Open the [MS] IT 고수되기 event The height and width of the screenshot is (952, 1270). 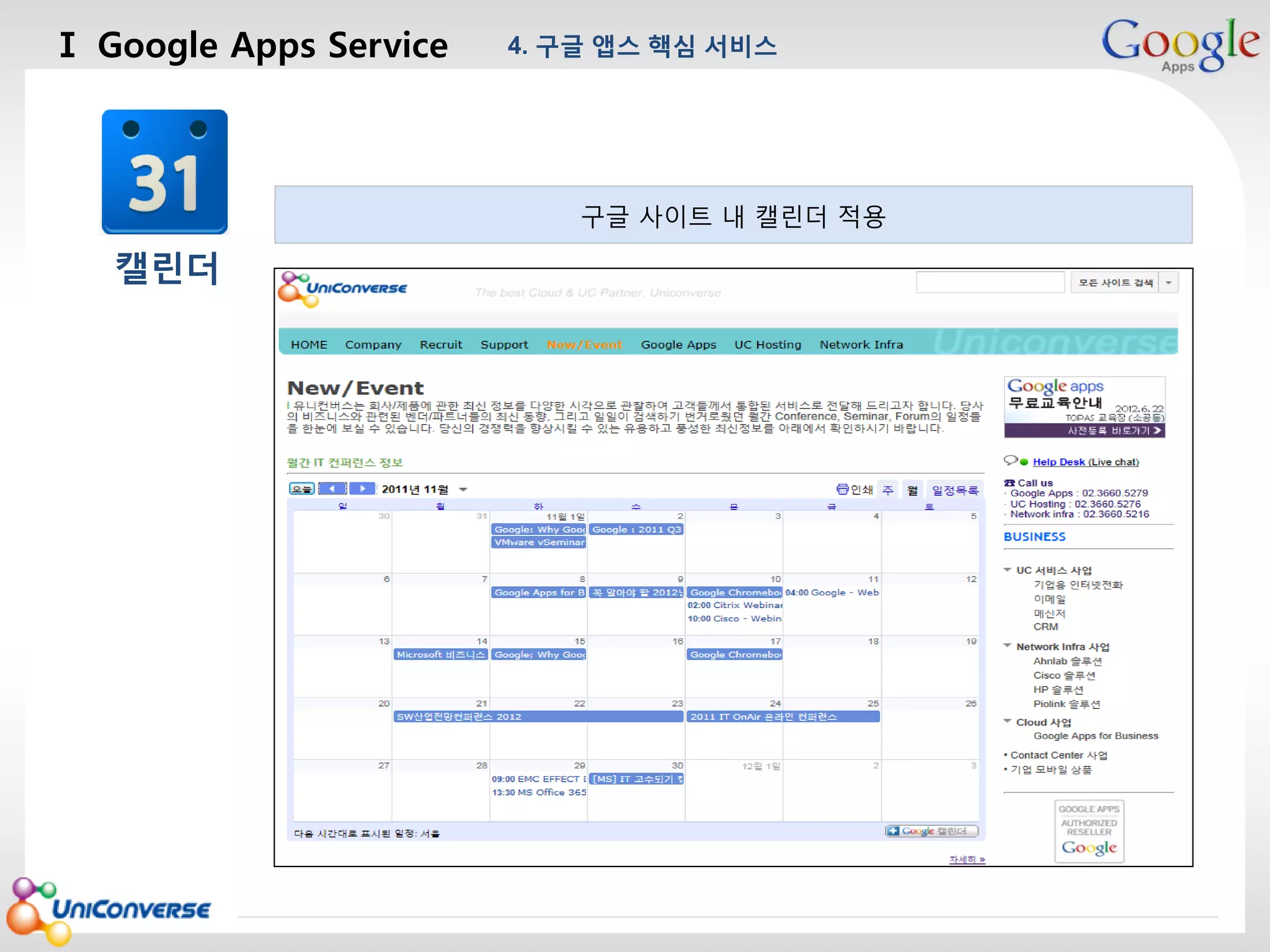click(x=636, y=779)
